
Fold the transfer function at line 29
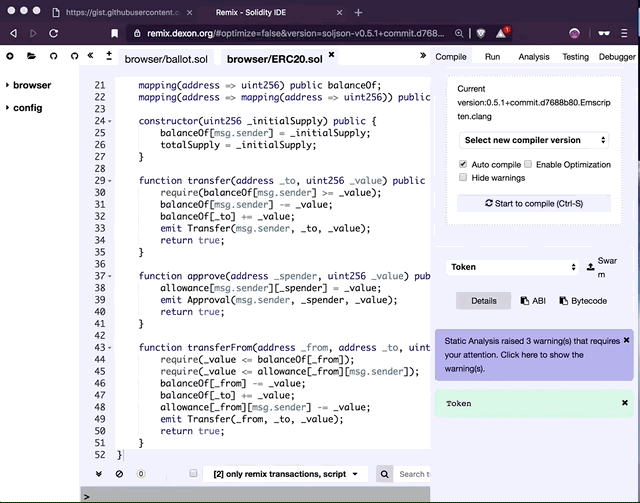[109, 181]
